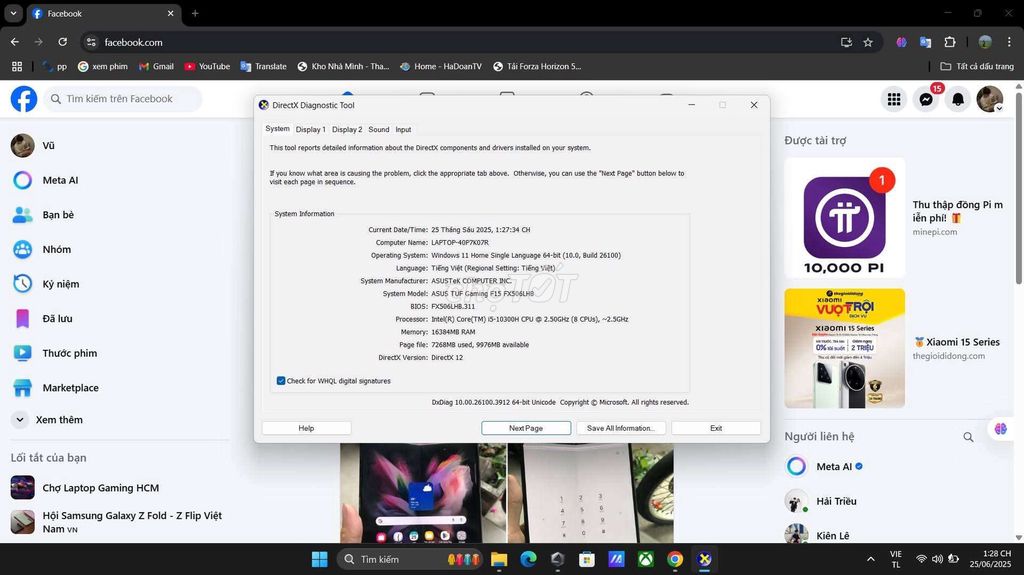Open the Facebook logo home link
1024x575 pixels.
(x=24, y=99)
